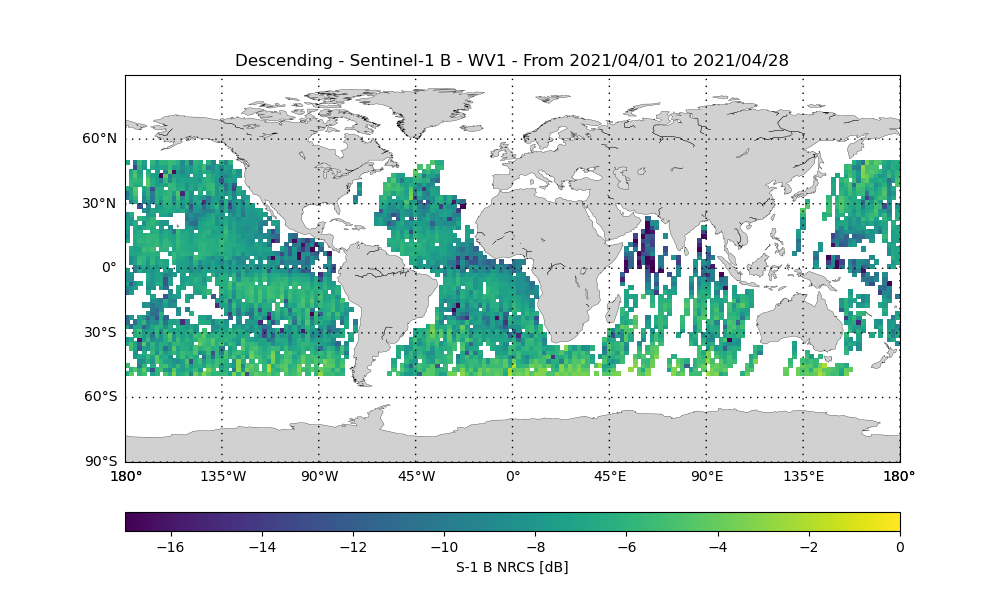Viewport: 1000px width, 600px height.
Task: Click the Australia landmass on the map
Action: [798, 323]
